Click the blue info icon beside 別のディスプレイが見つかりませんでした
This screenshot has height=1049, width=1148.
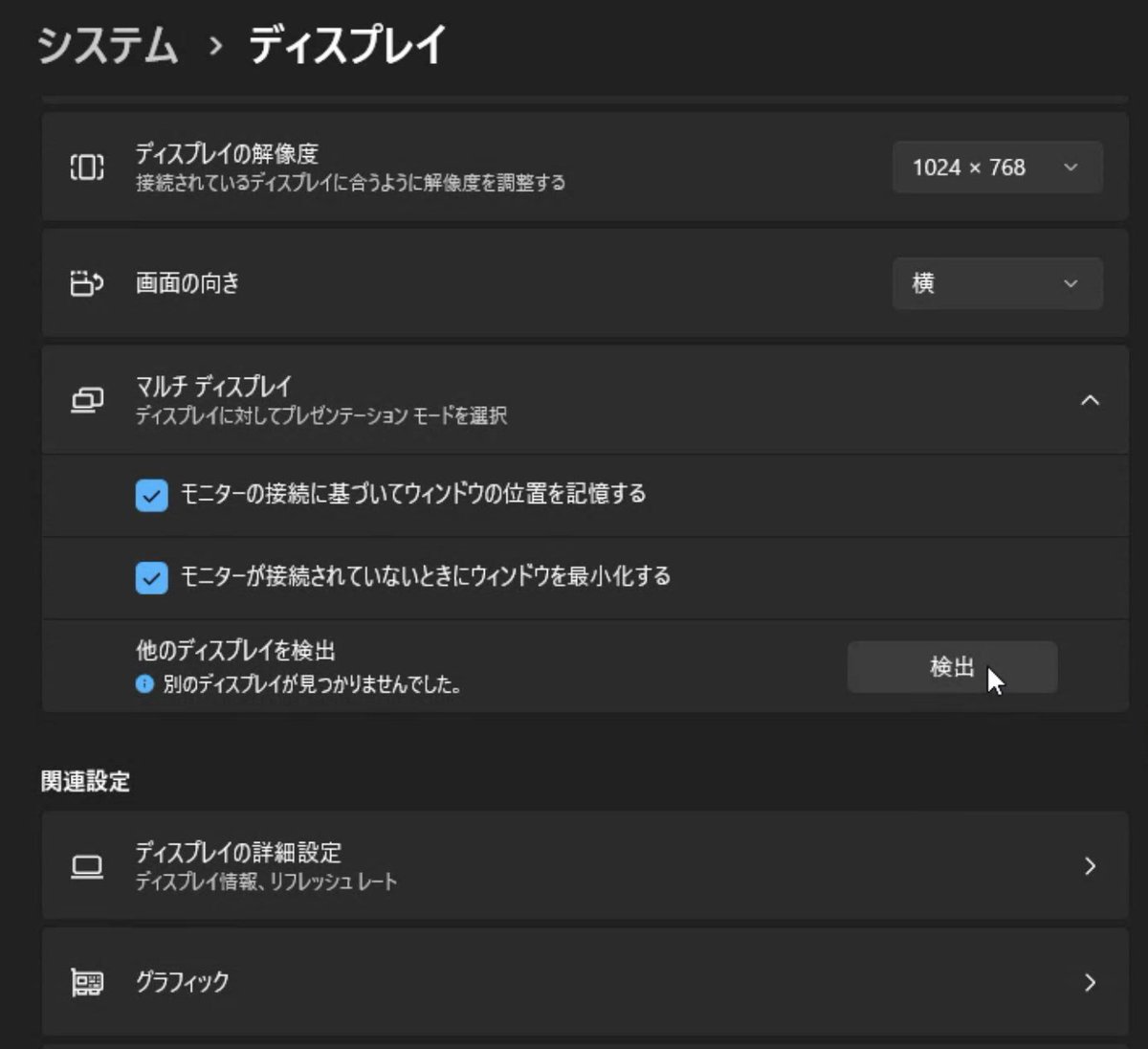[144, 684]
